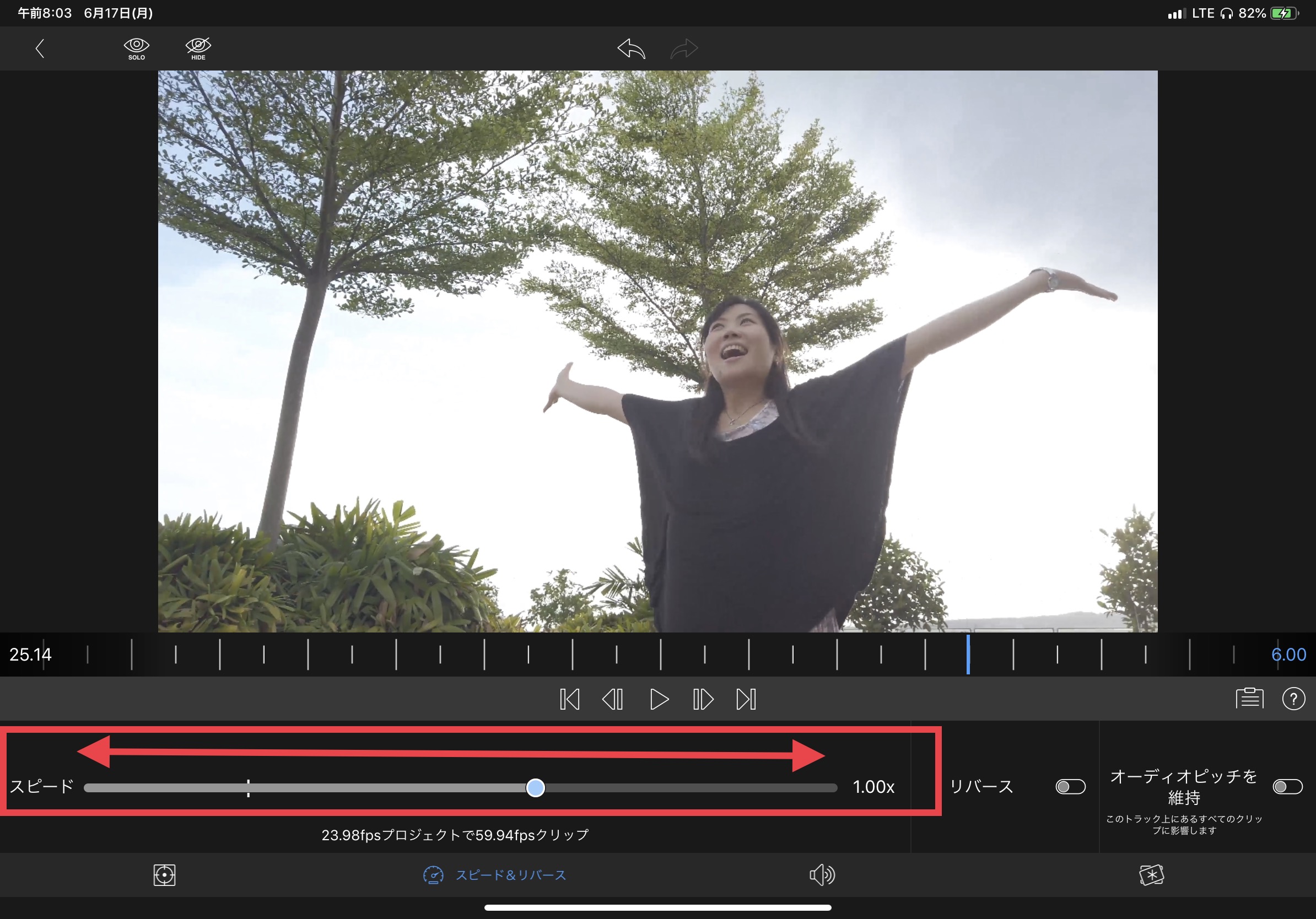Click the speed slider handle

[535, 788]
